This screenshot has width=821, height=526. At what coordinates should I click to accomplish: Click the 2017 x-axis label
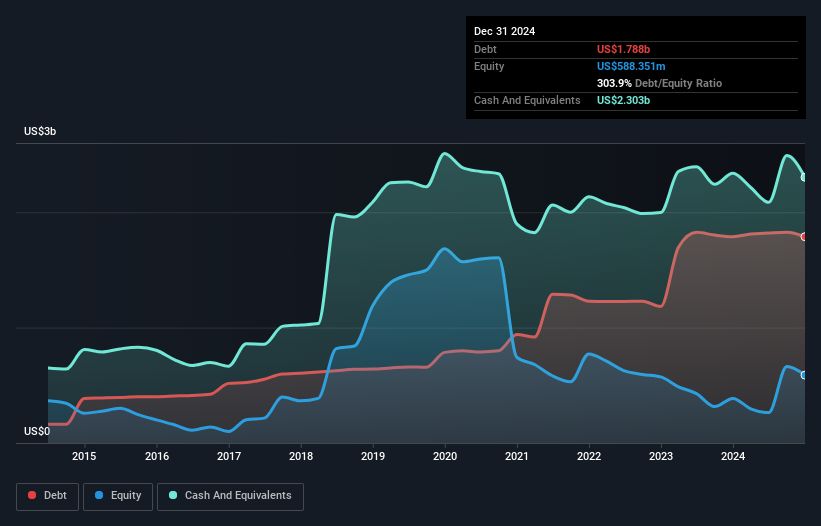pyautogui.click(x=229, y=456)
